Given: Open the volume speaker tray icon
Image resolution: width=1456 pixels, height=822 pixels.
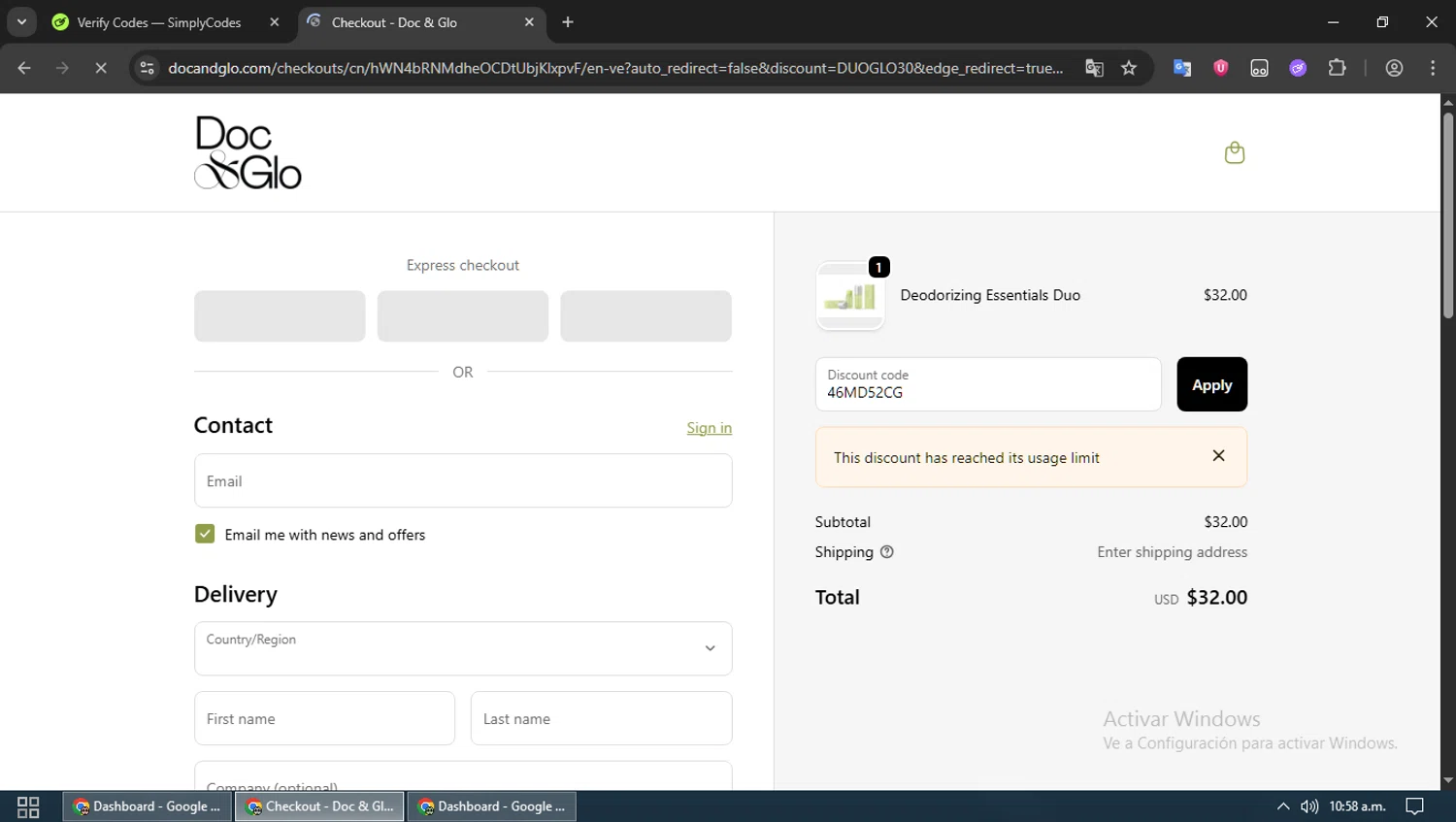Looking at the screenshot, I should (1309, 806).
